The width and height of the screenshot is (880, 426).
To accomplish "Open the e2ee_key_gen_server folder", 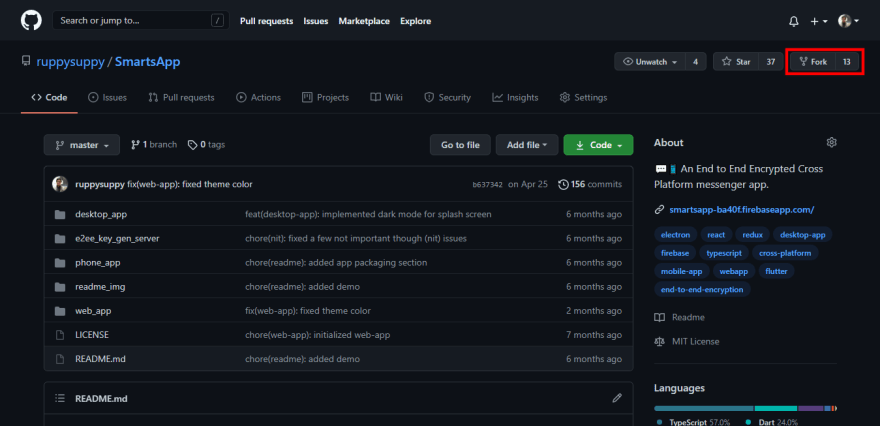I will [x=117, y=239].
